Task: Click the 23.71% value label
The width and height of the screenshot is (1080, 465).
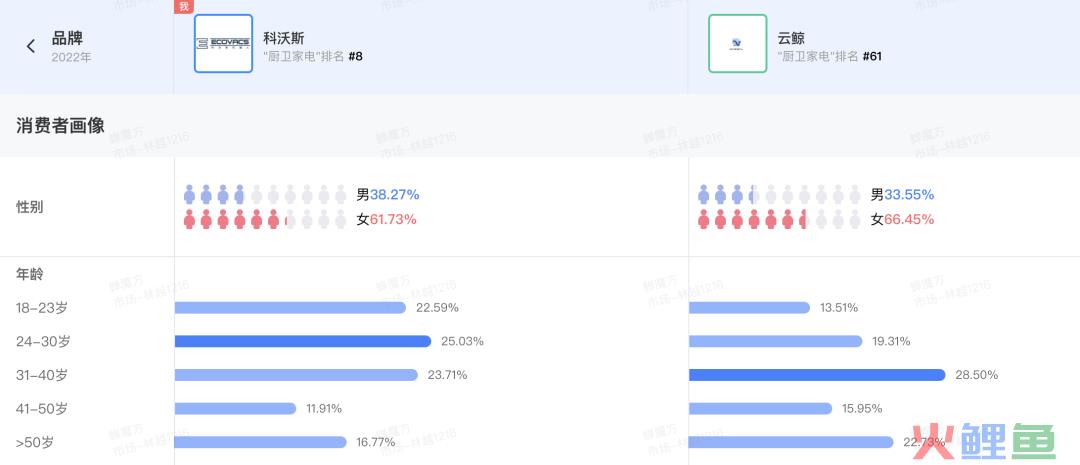Action: (x=448, y=375)
